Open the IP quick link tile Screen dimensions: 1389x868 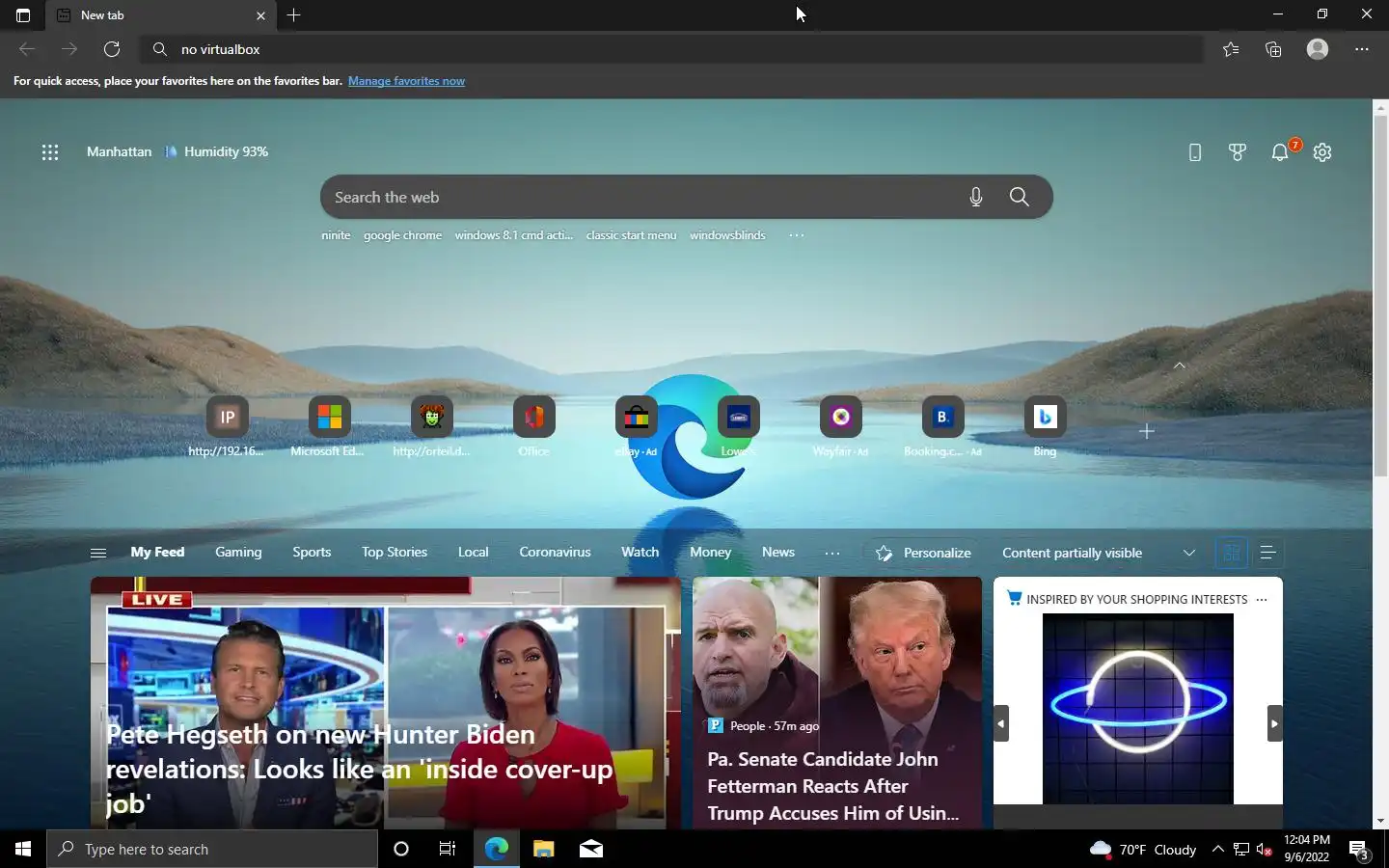click(228, 417)
